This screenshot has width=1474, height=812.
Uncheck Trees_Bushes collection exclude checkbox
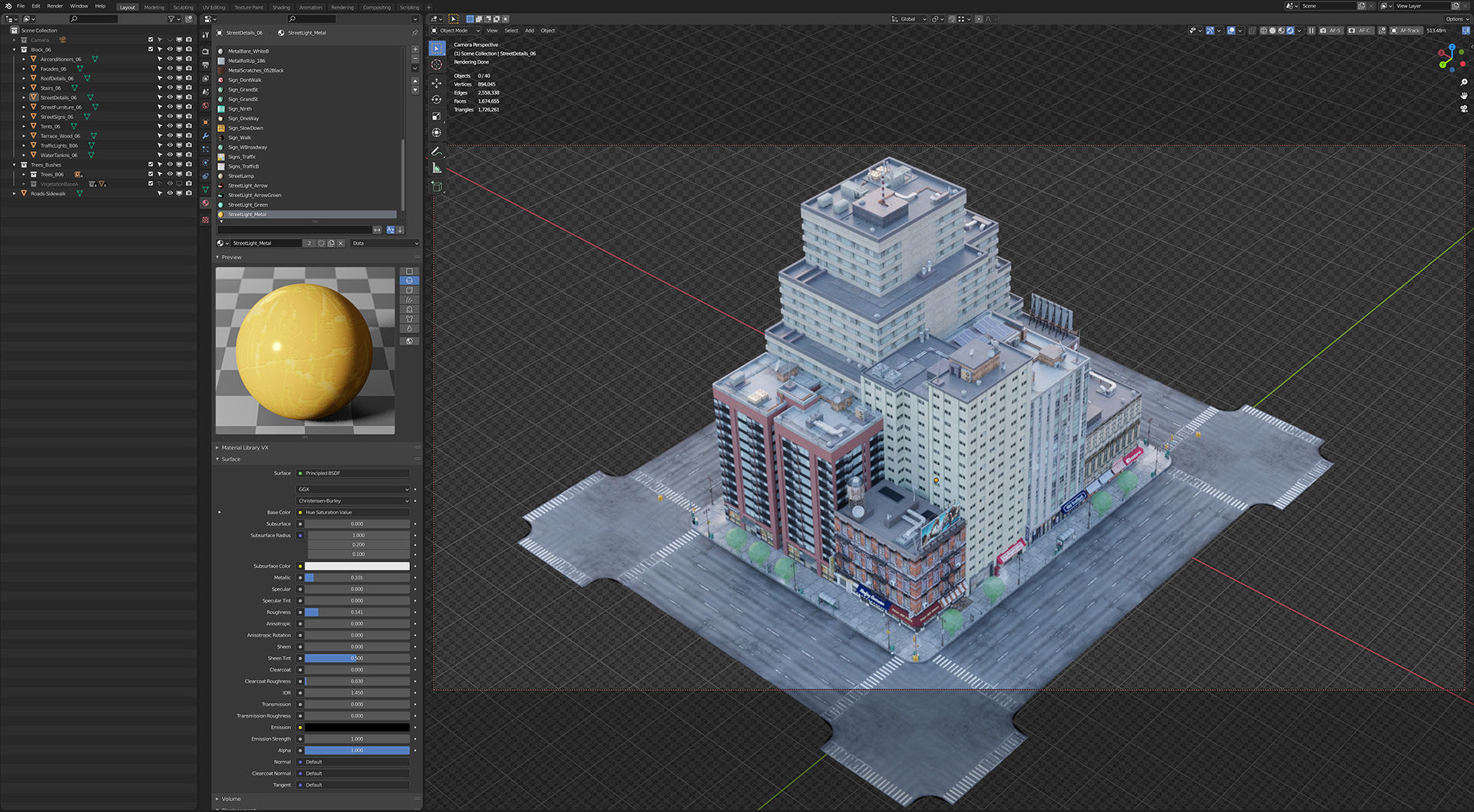(150, 164)
